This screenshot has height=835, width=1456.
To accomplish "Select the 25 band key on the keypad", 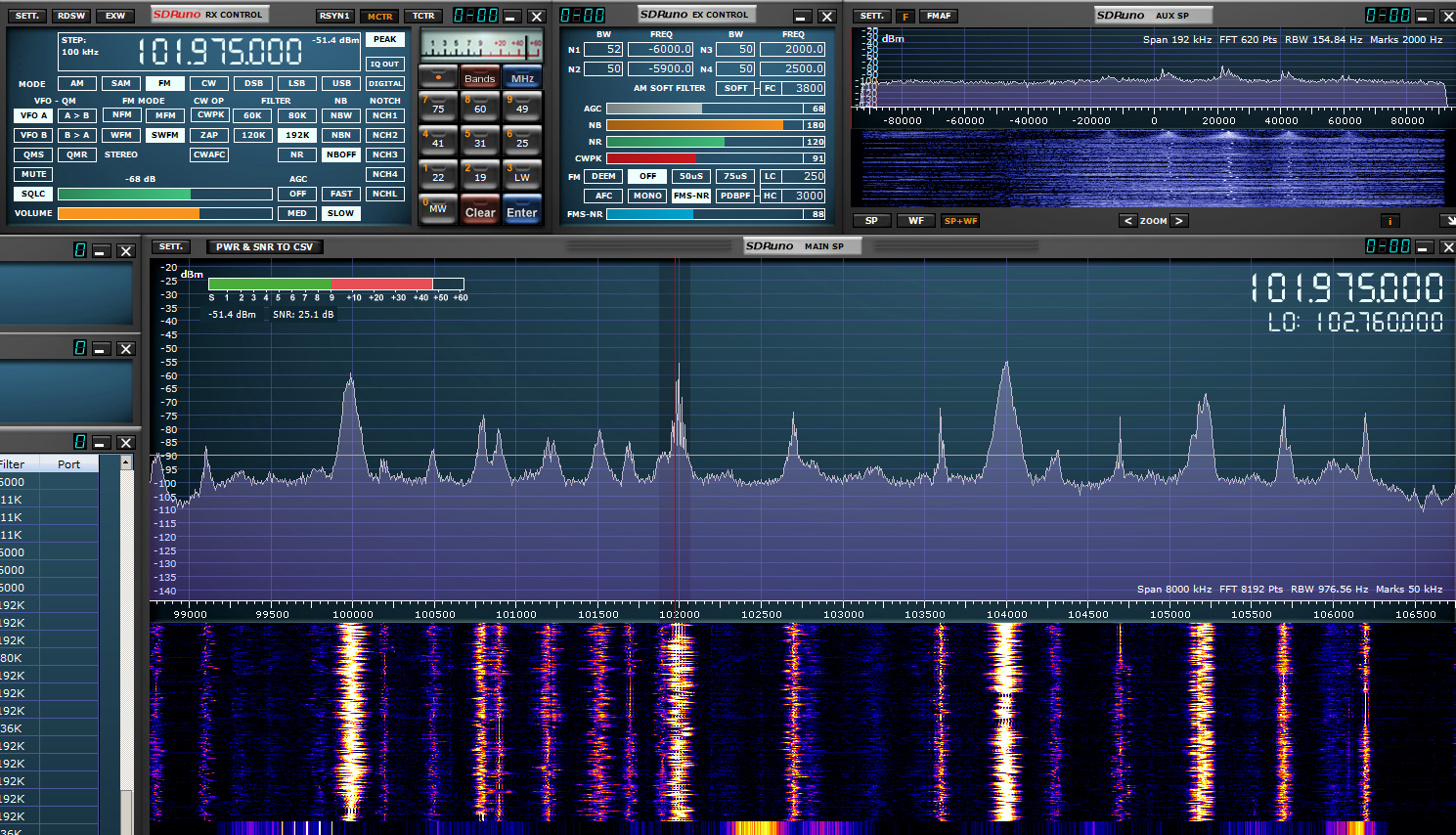I will (x=522, y=140).
